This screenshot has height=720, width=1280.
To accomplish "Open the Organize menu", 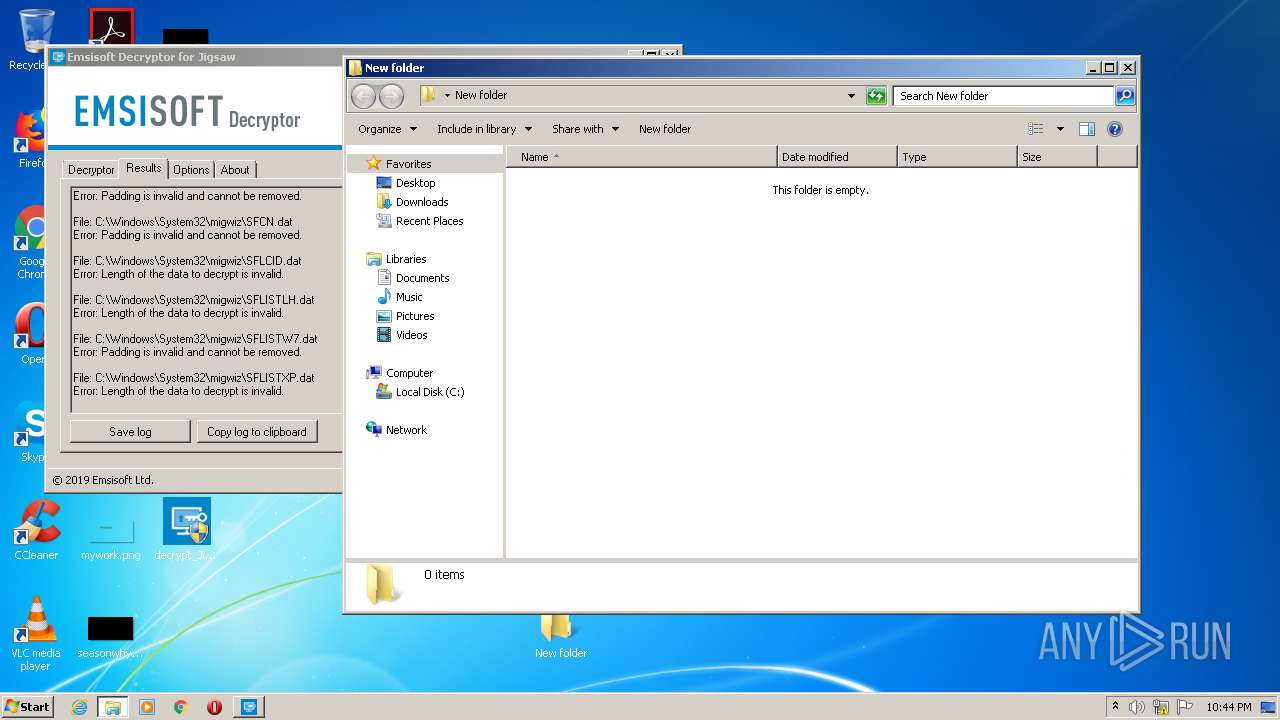I will point(387,129).
